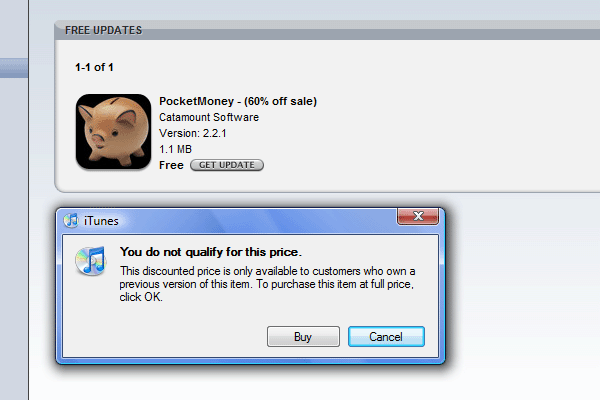Dismiss the dialog with Cancel

click(386, 336)
